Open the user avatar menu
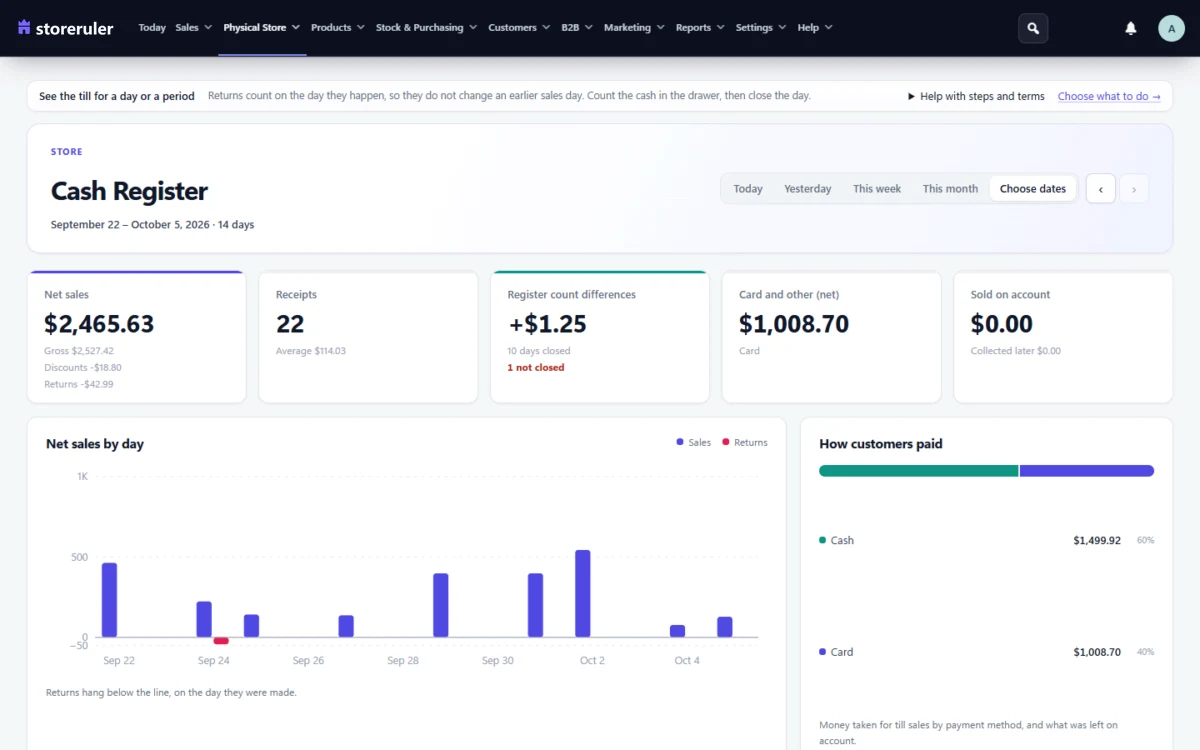 coord(1171,28)
